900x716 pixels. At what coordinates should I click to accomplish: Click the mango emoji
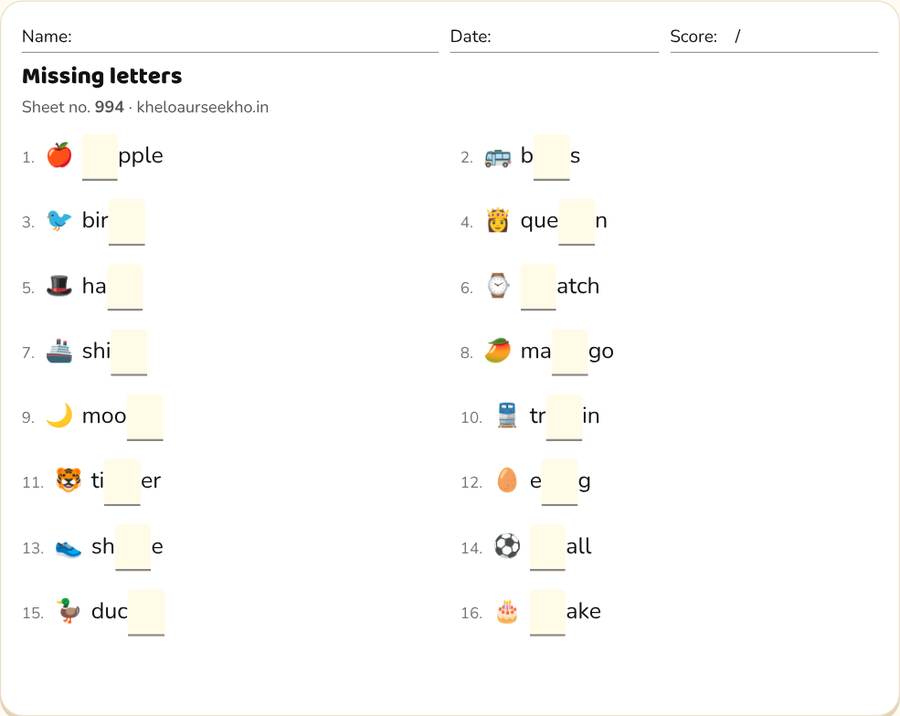498,351
